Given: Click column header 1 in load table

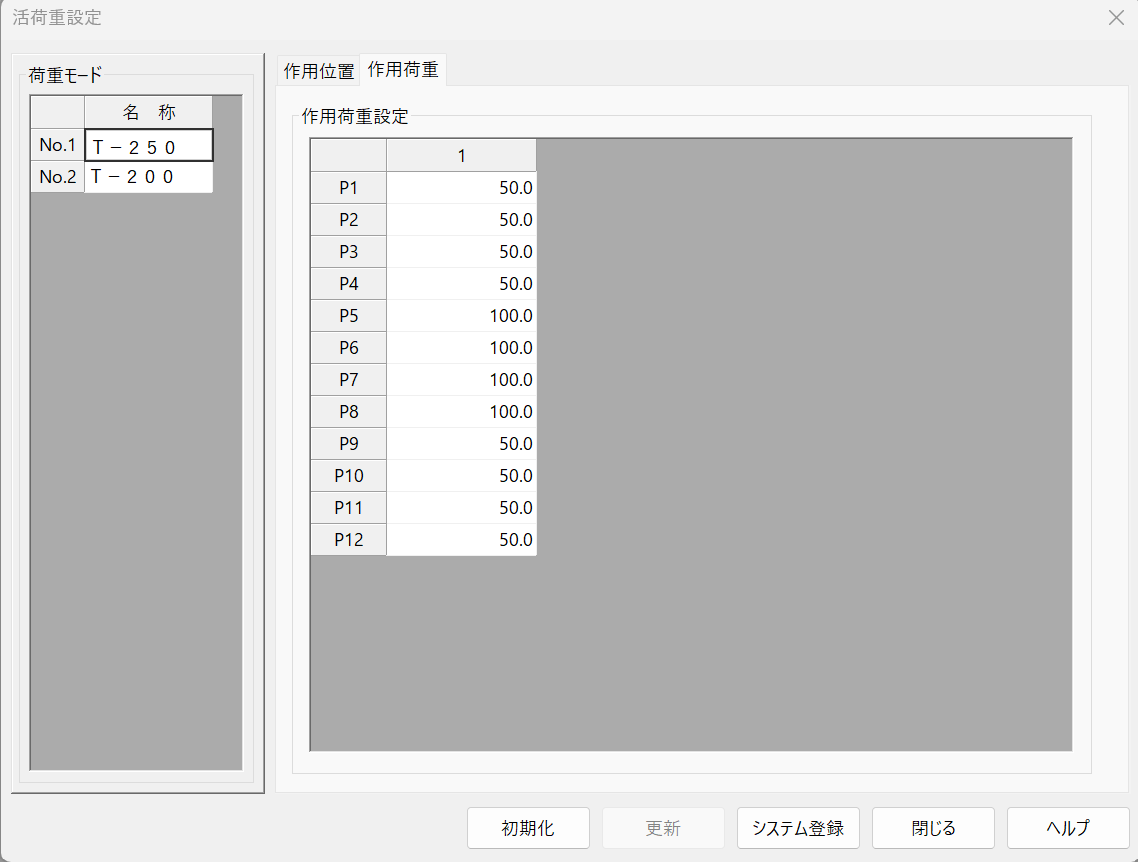Looking at the screenshot, I should click(x=461, y=156).
